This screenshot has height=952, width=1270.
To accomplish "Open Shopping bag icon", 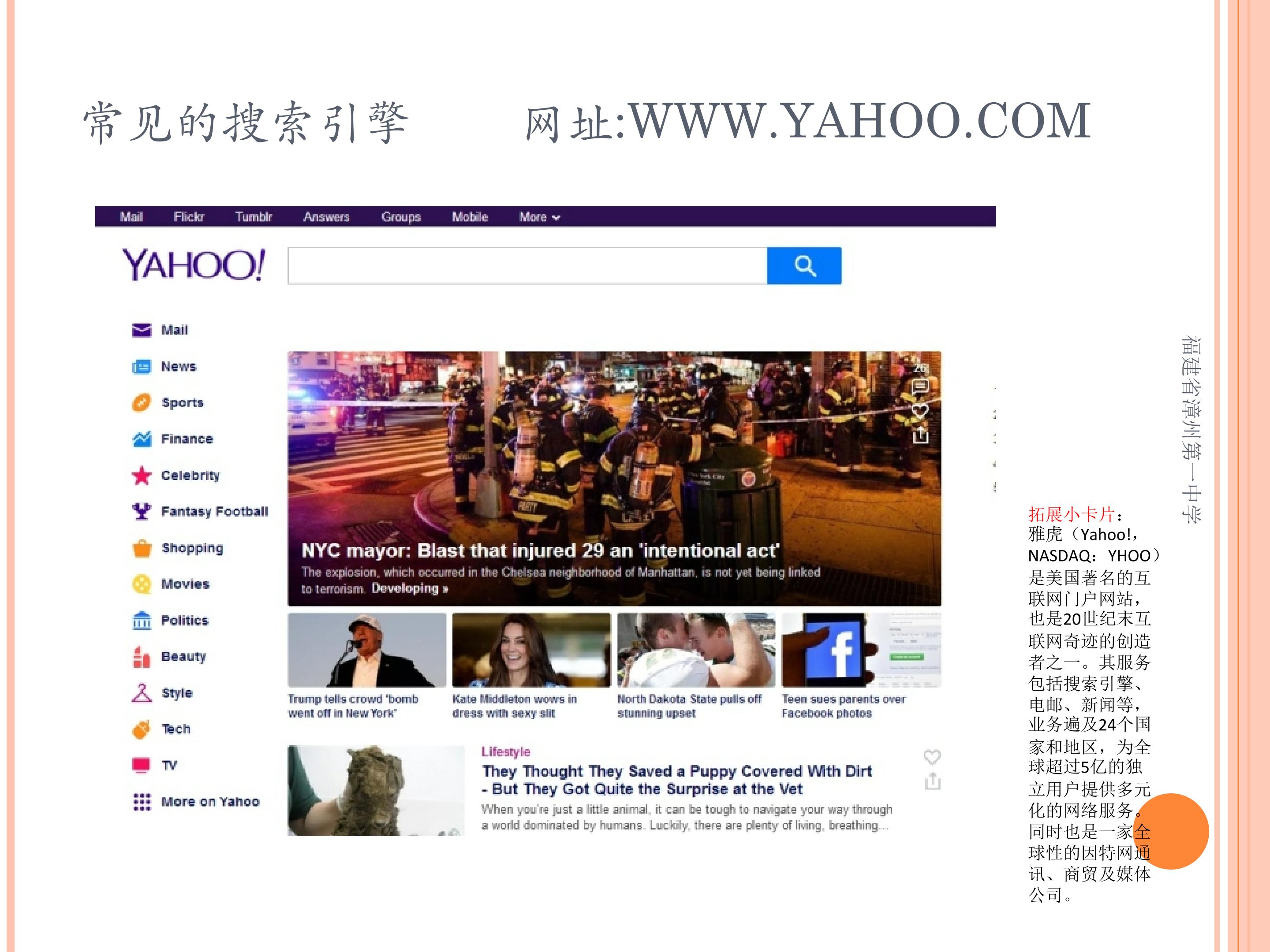I will coord(141,548).
